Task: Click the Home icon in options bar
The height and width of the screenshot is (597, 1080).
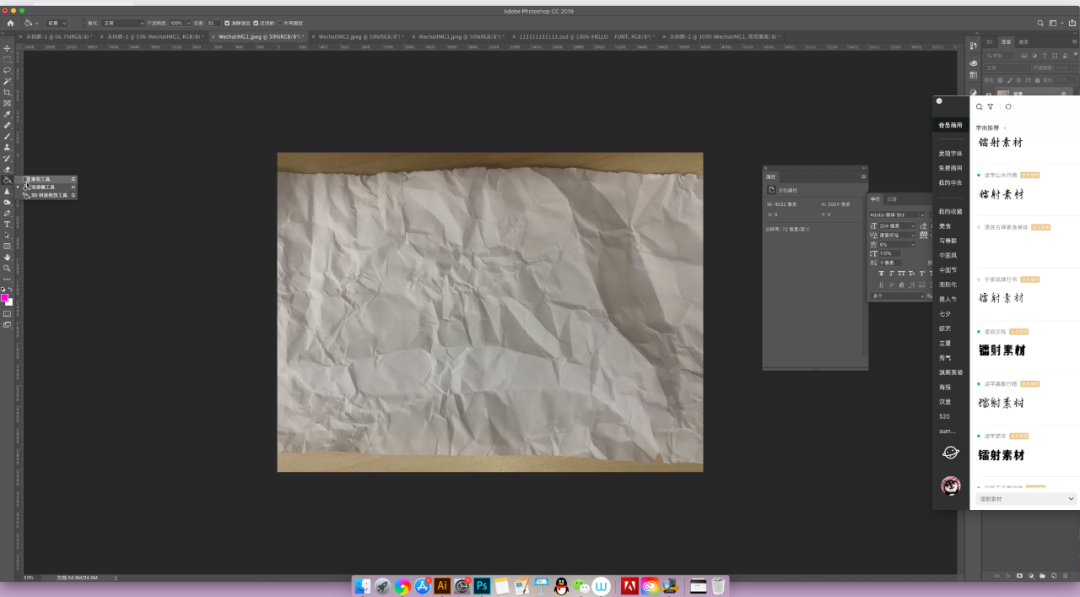Action: click(11, 22)
